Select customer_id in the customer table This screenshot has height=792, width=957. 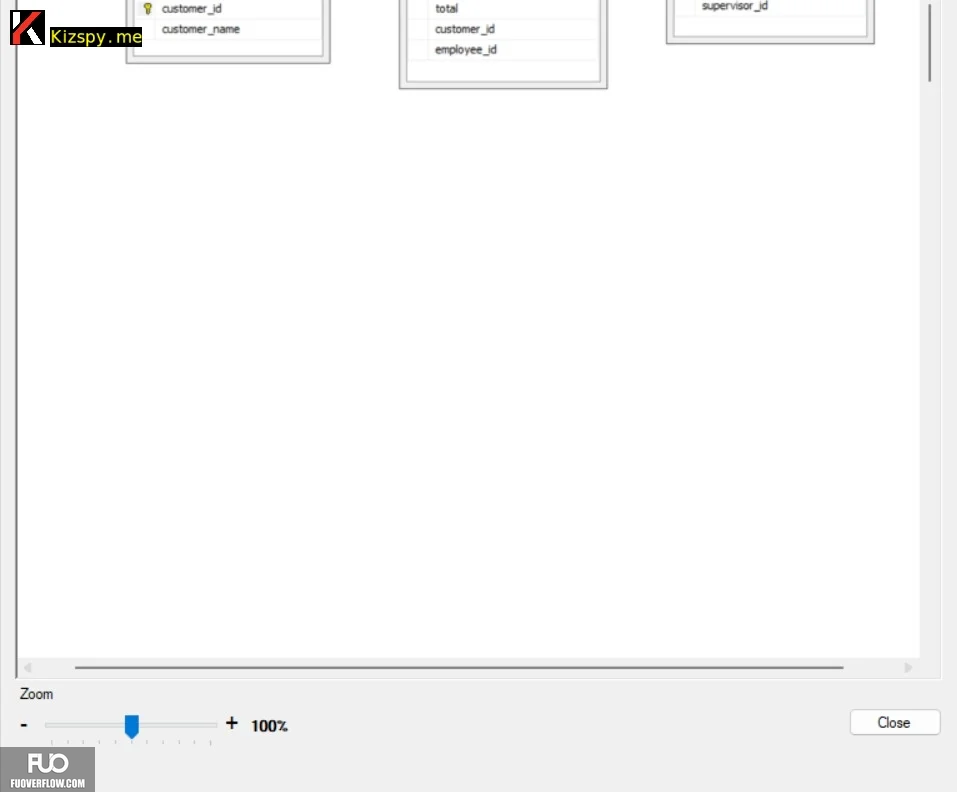191,9
